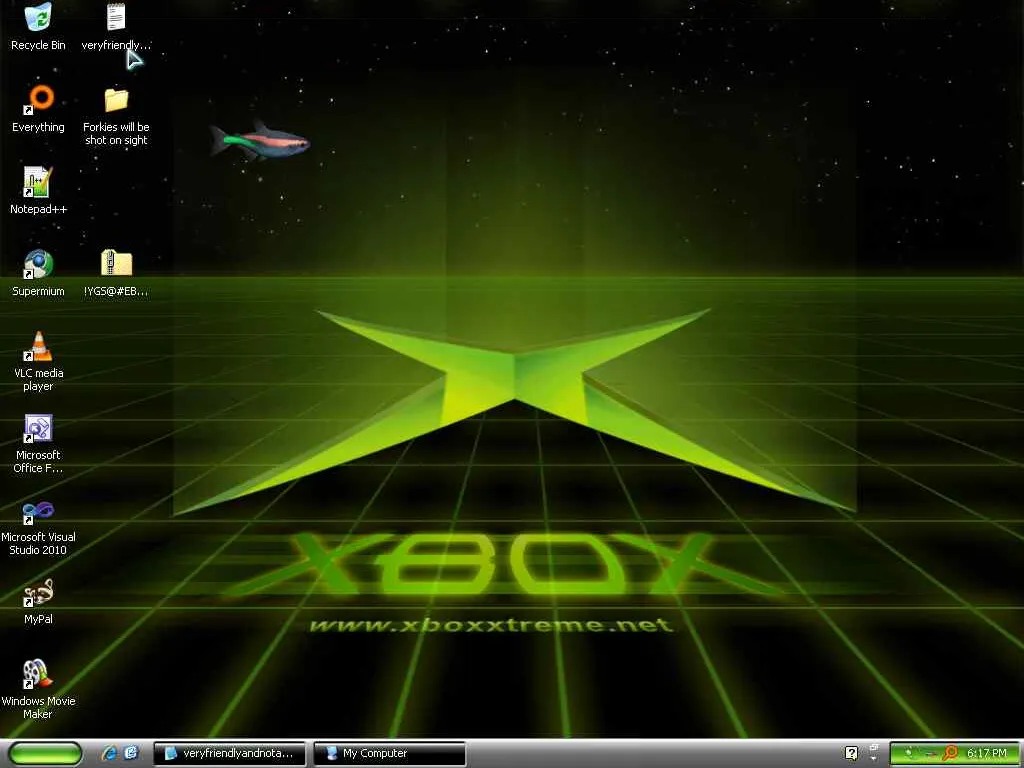Click the orange Everything magnifier tray icon
This screenshot has height=768, width=1024.
pos(951,754)
